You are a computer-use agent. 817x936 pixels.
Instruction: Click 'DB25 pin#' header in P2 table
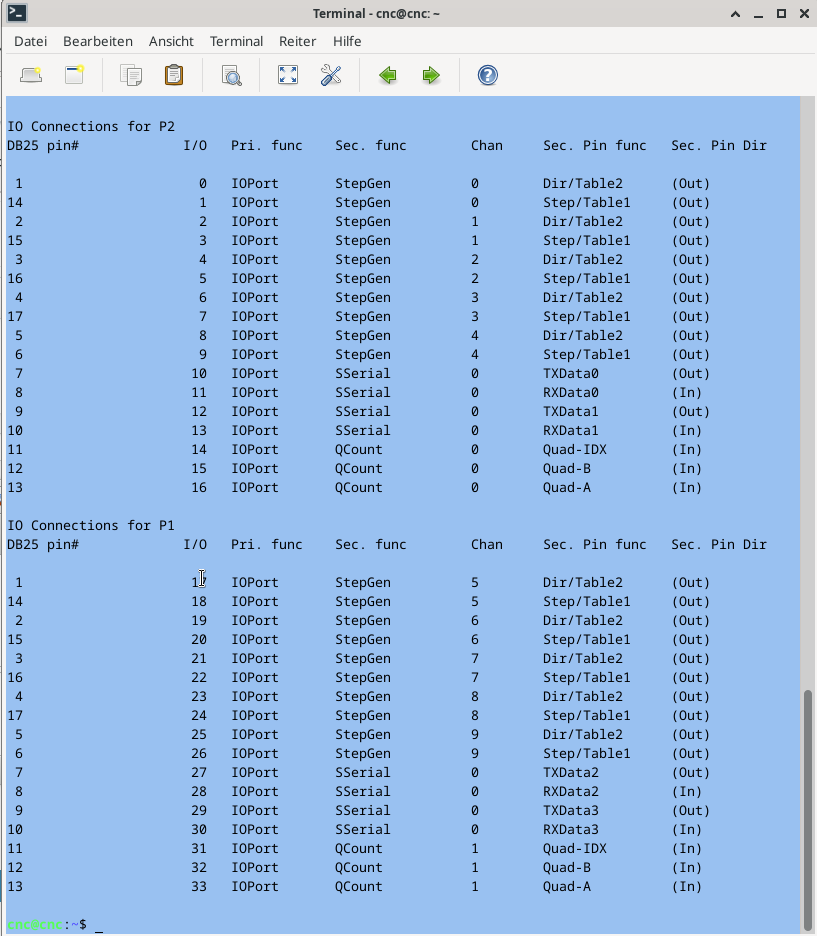coord(43,146)
